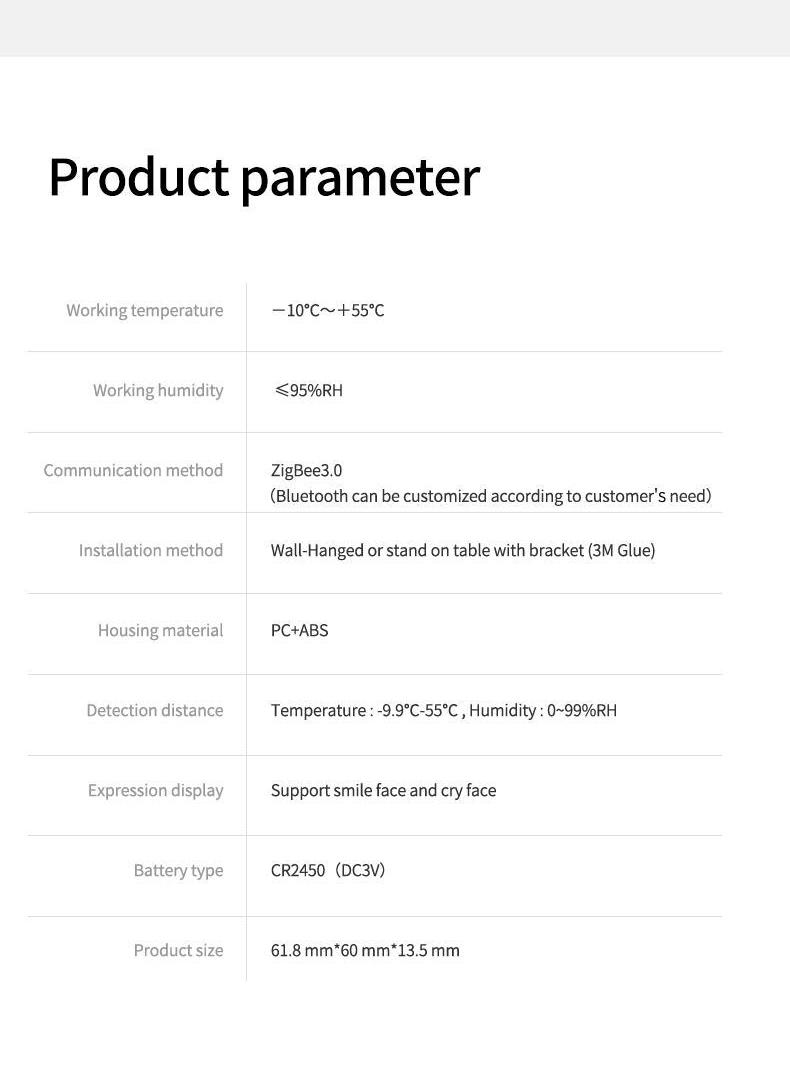
Task: Click the ≤95%RH humidity value
Action: pos(308,390)
